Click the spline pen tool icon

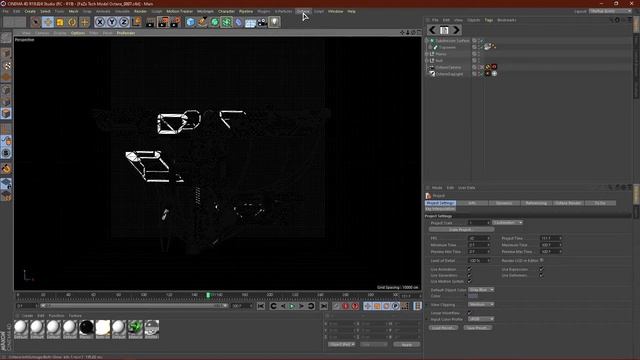pos(202,22)
